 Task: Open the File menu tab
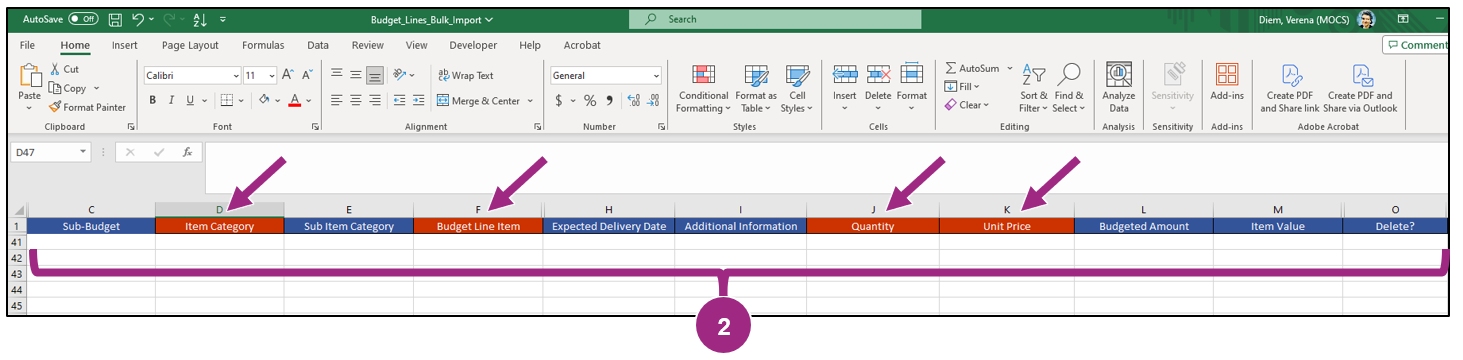[27, 45]
